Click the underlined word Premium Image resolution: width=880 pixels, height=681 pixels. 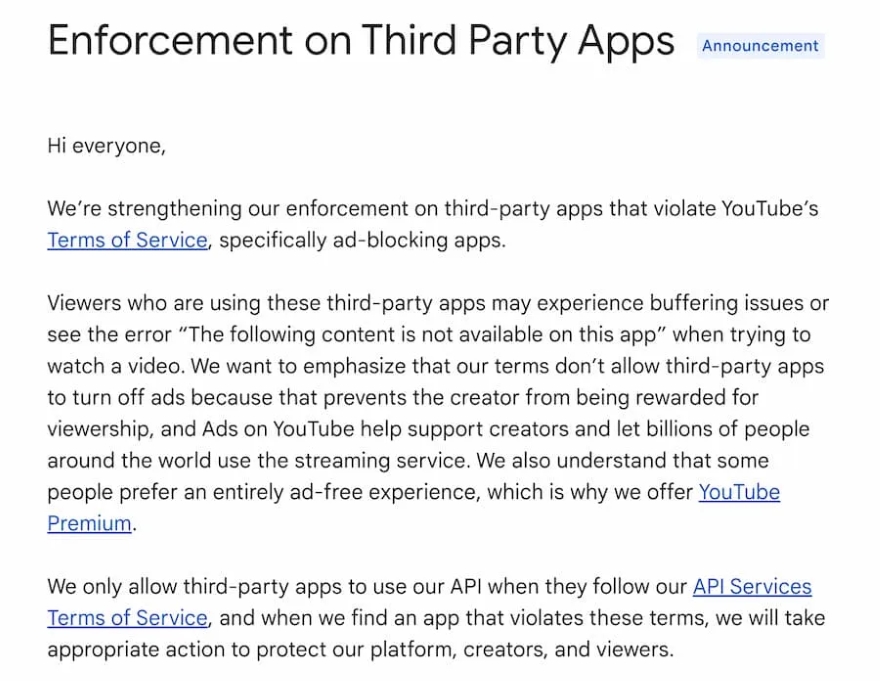point(89,523)
